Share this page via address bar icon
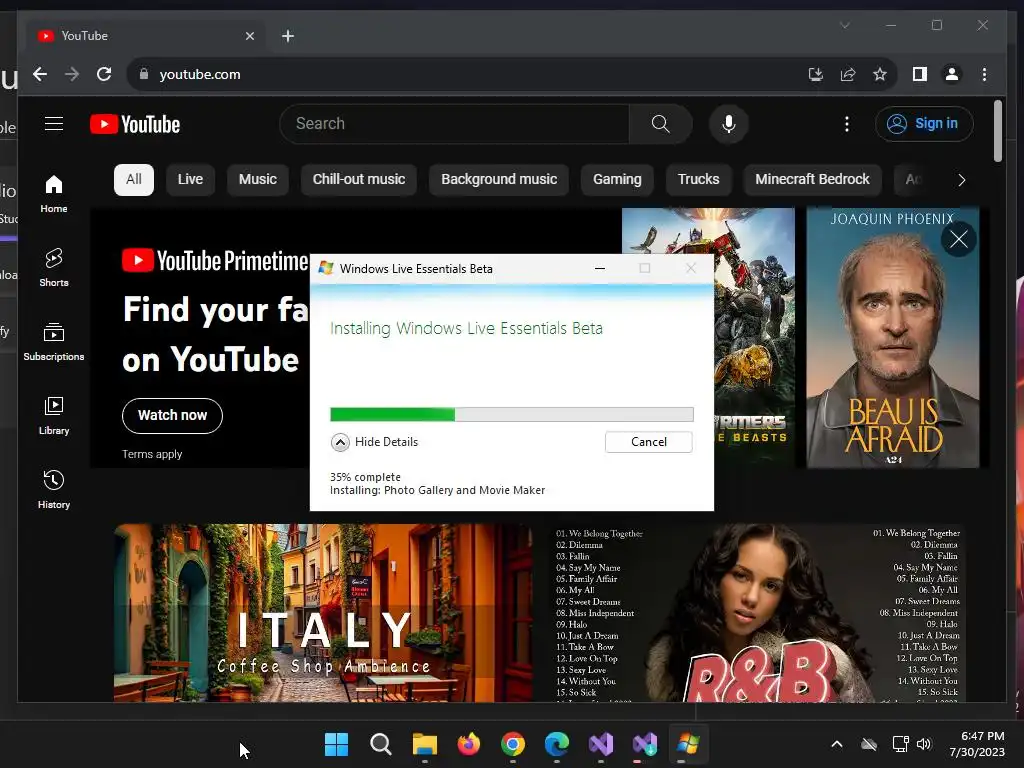 [x=848, y=74]
